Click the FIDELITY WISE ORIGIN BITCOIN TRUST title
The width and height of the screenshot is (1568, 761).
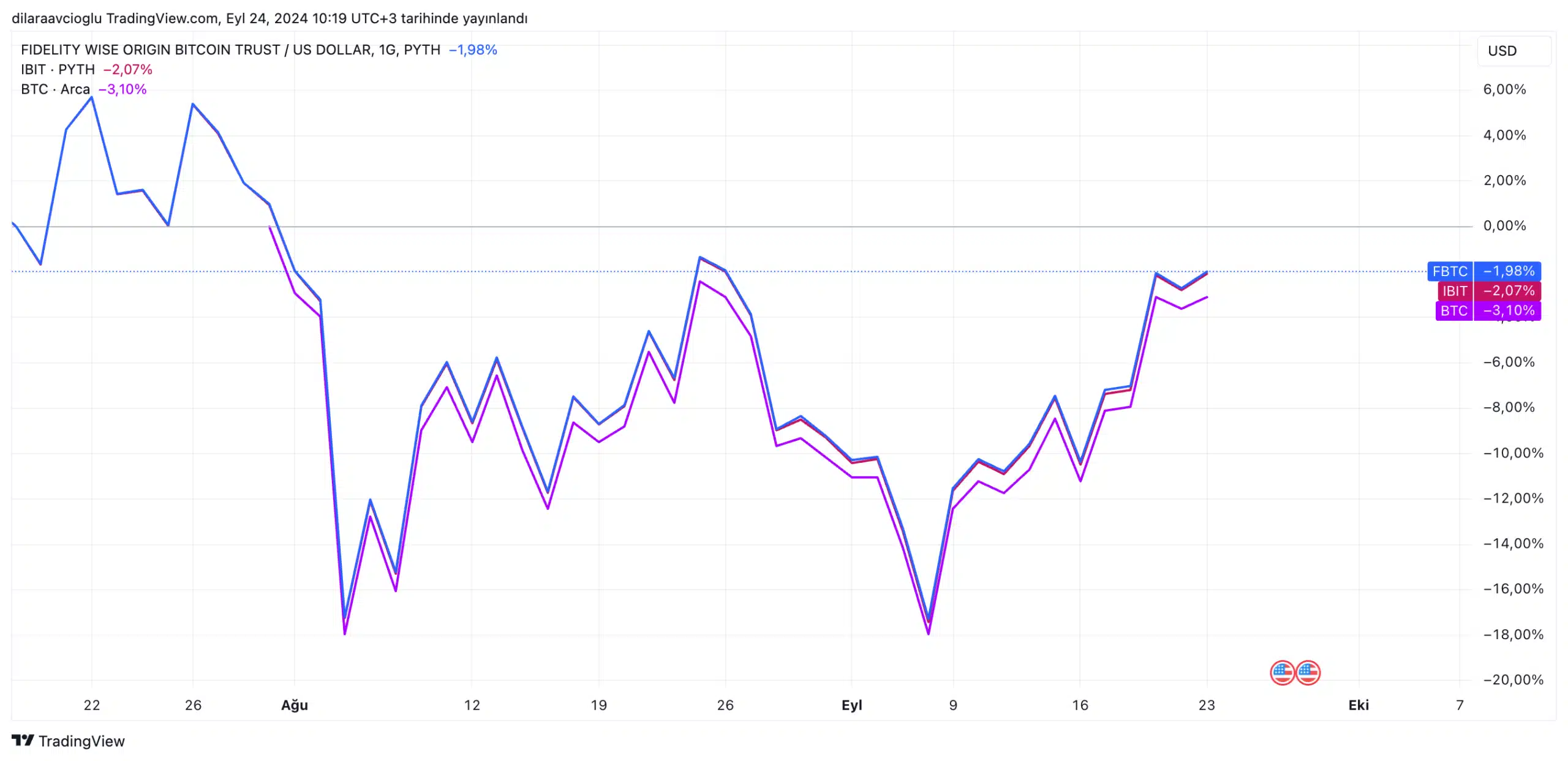tap(230, 50)
